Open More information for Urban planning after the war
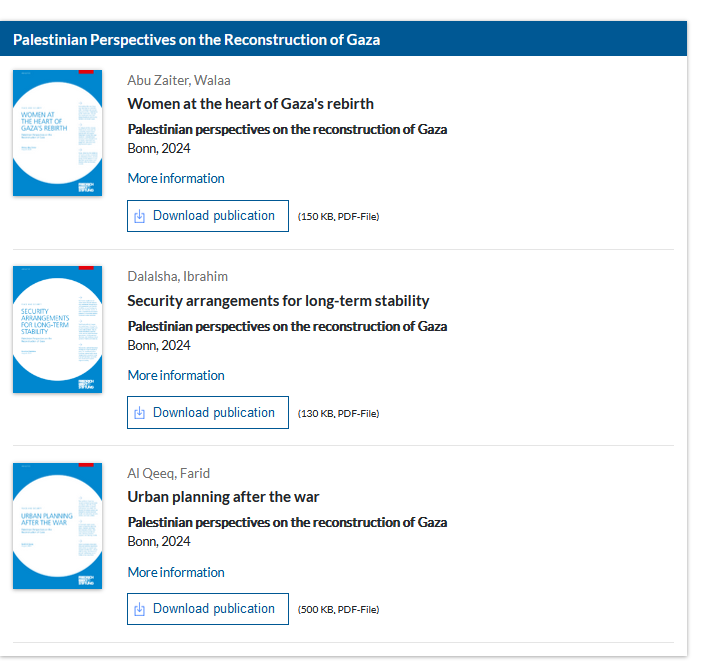 click(x=176, y=573)
